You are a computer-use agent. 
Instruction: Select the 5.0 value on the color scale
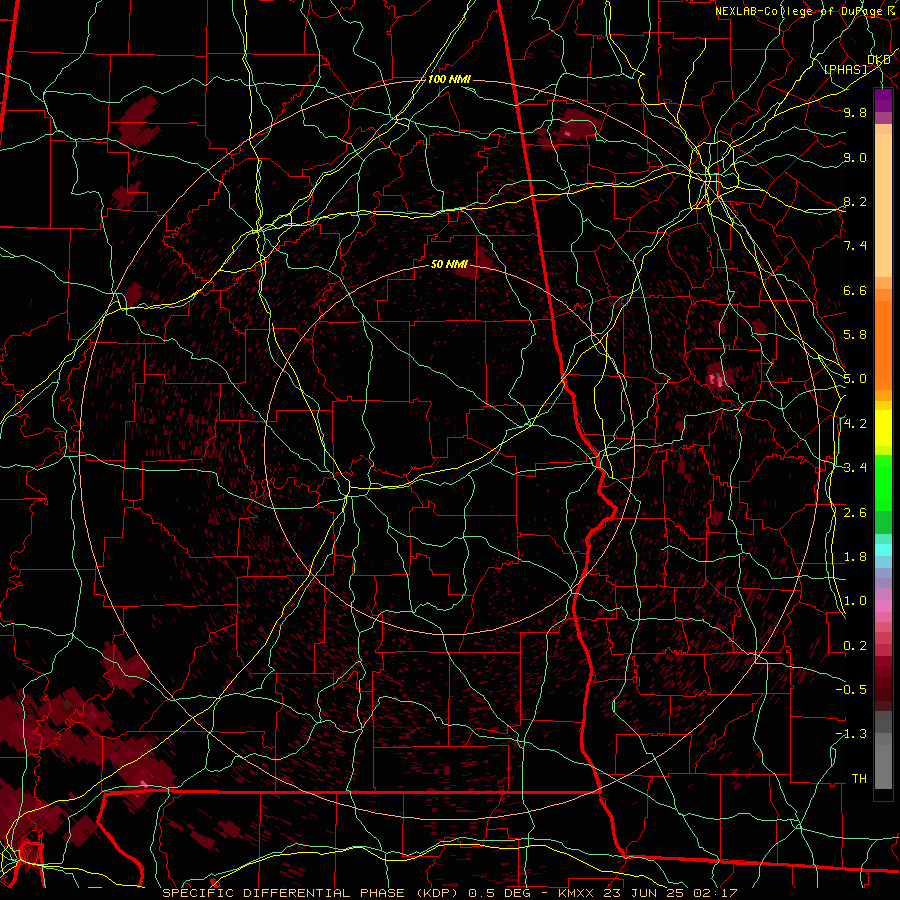pos(855,379)
